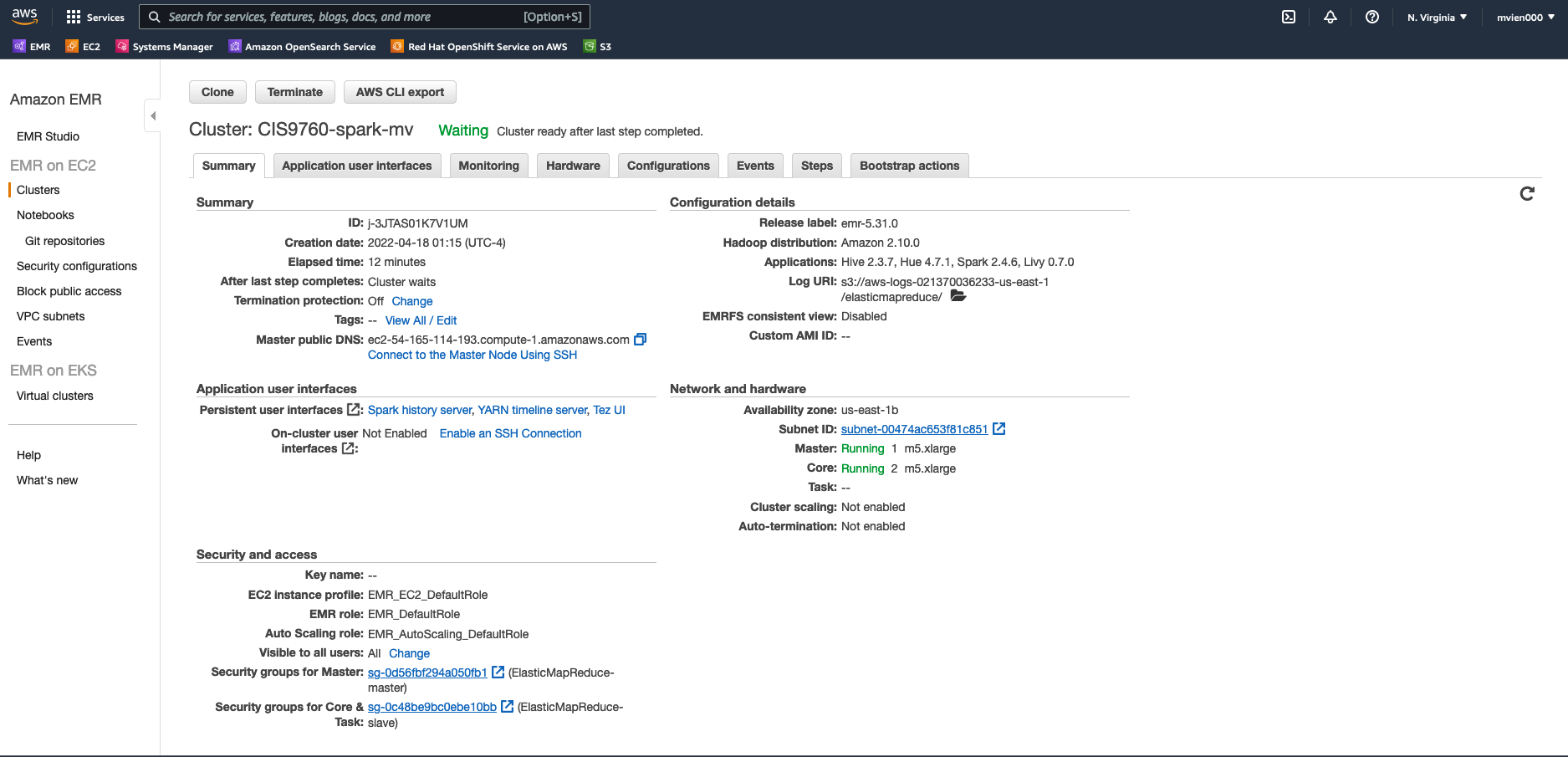Open Core & Task security group external icon
This screenshot has width=1568, height=757.
click(507, 707)
